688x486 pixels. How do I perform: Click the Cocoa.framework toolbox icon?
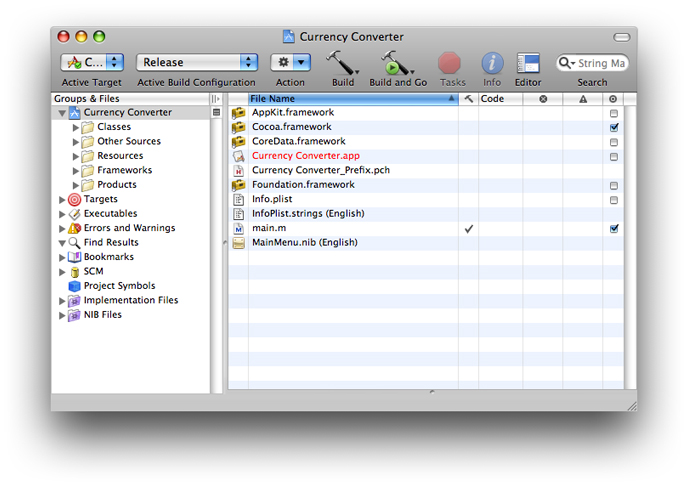coord(239,127)
